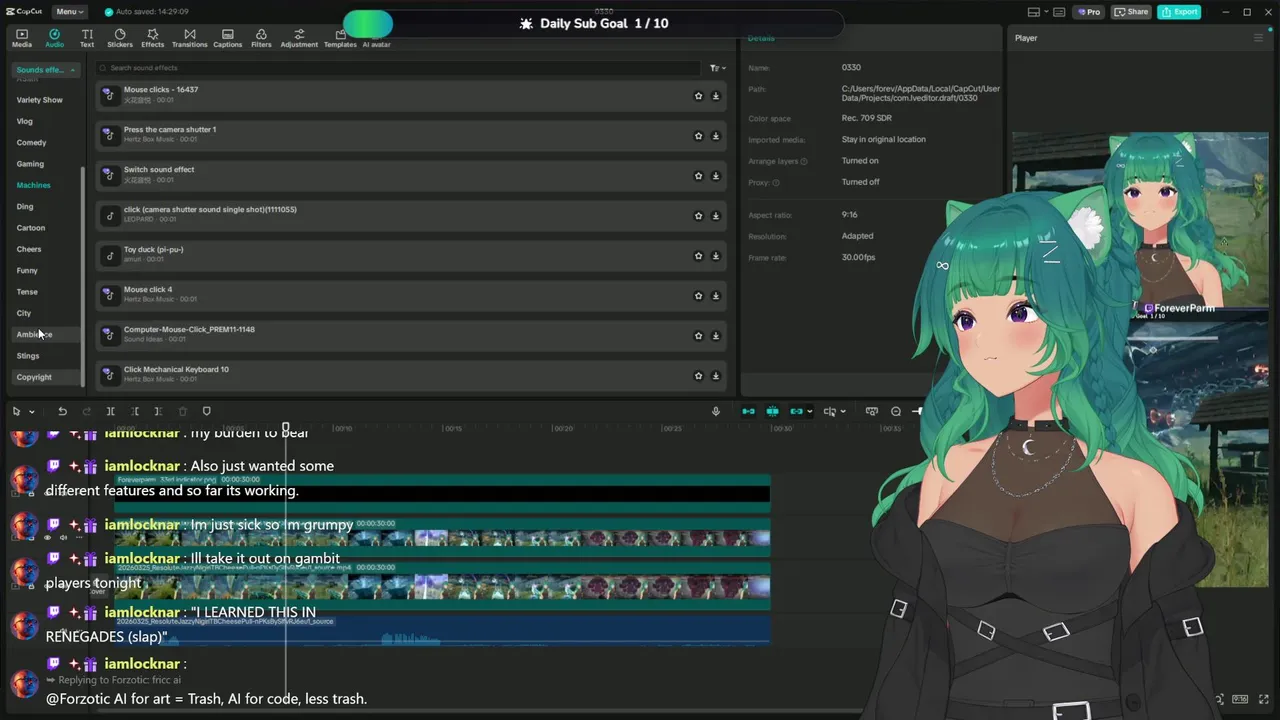The width and height of the screenshot is (1280, 720).
Task: Open the Filters icon tab
Action: click(261, 38)
